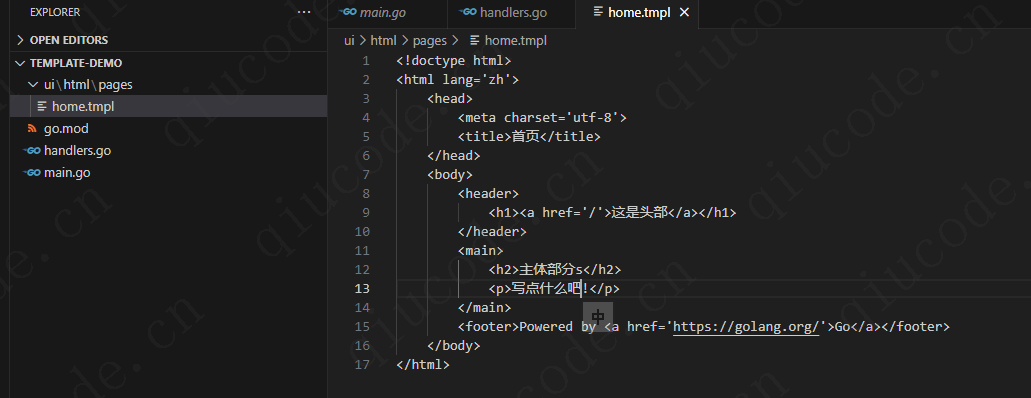1031x398 pixels.
Task: Click the <title>首页</title> line
Action: [x=529, y=137]
